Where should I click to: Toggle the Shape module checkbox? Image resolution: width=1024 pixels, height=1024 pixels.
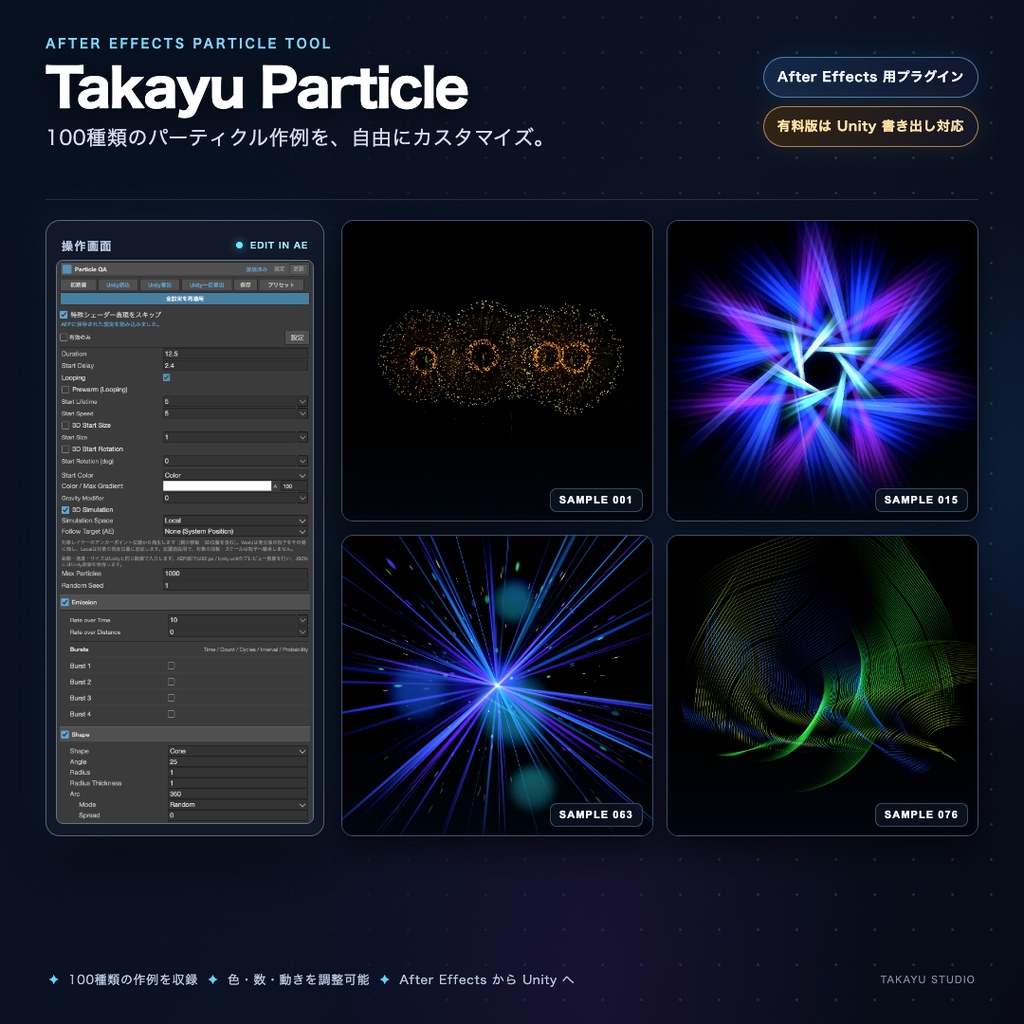click(x=65, y=735)
